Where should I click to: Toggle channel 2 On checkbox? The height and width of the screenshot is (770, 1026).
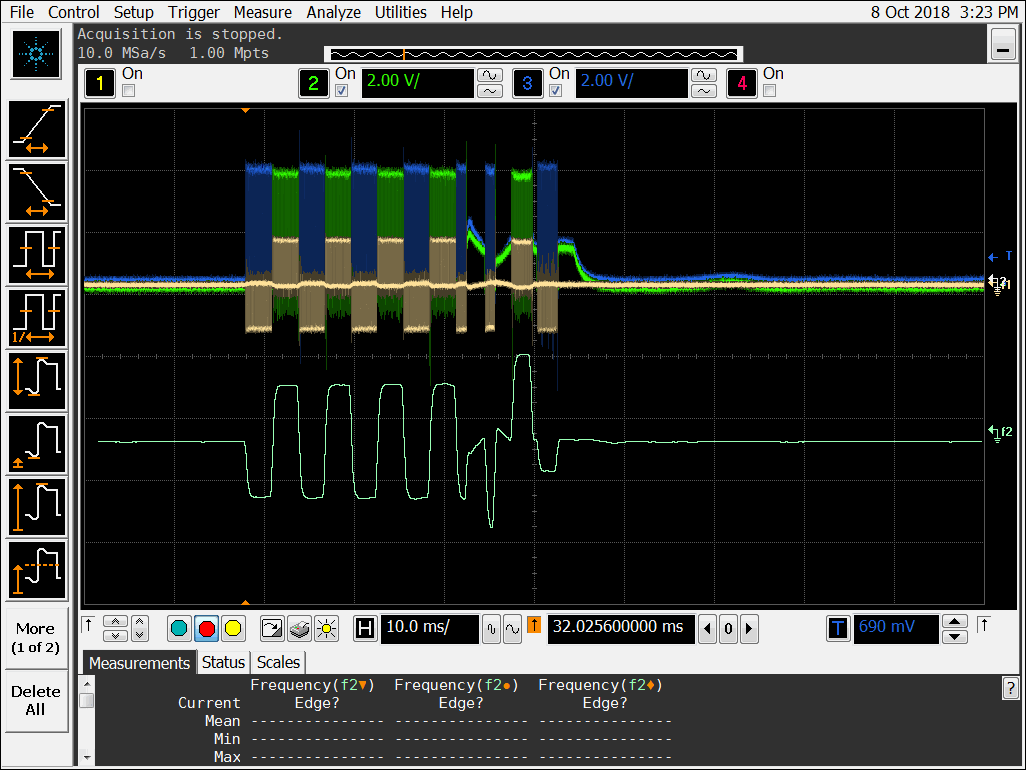(342, 91)
